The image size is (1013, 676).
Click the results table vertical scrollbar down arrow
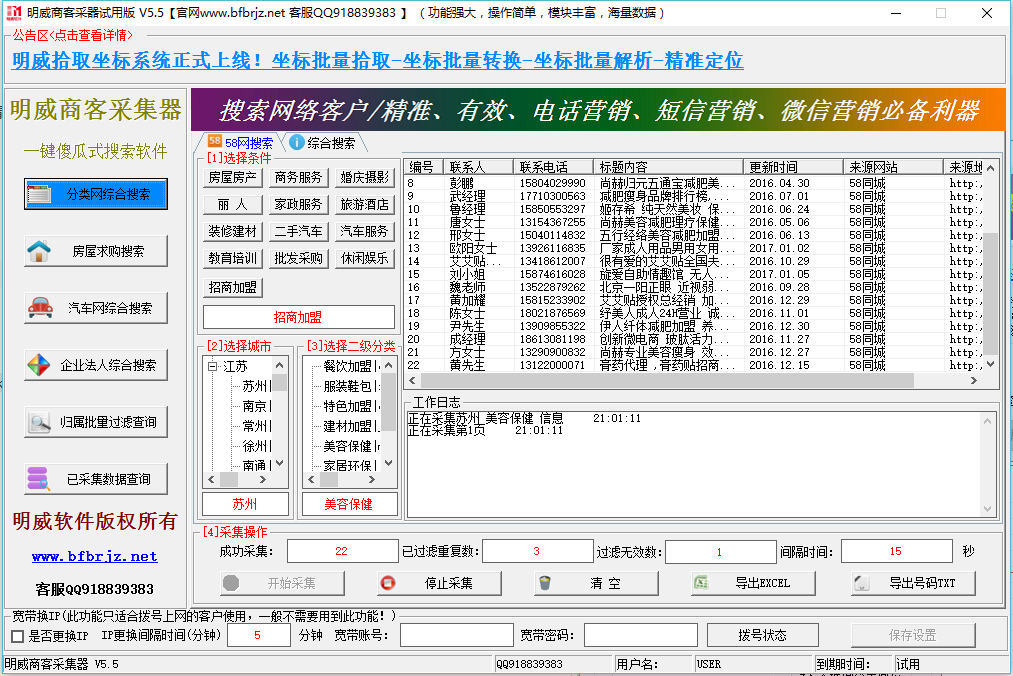[990, 364]
